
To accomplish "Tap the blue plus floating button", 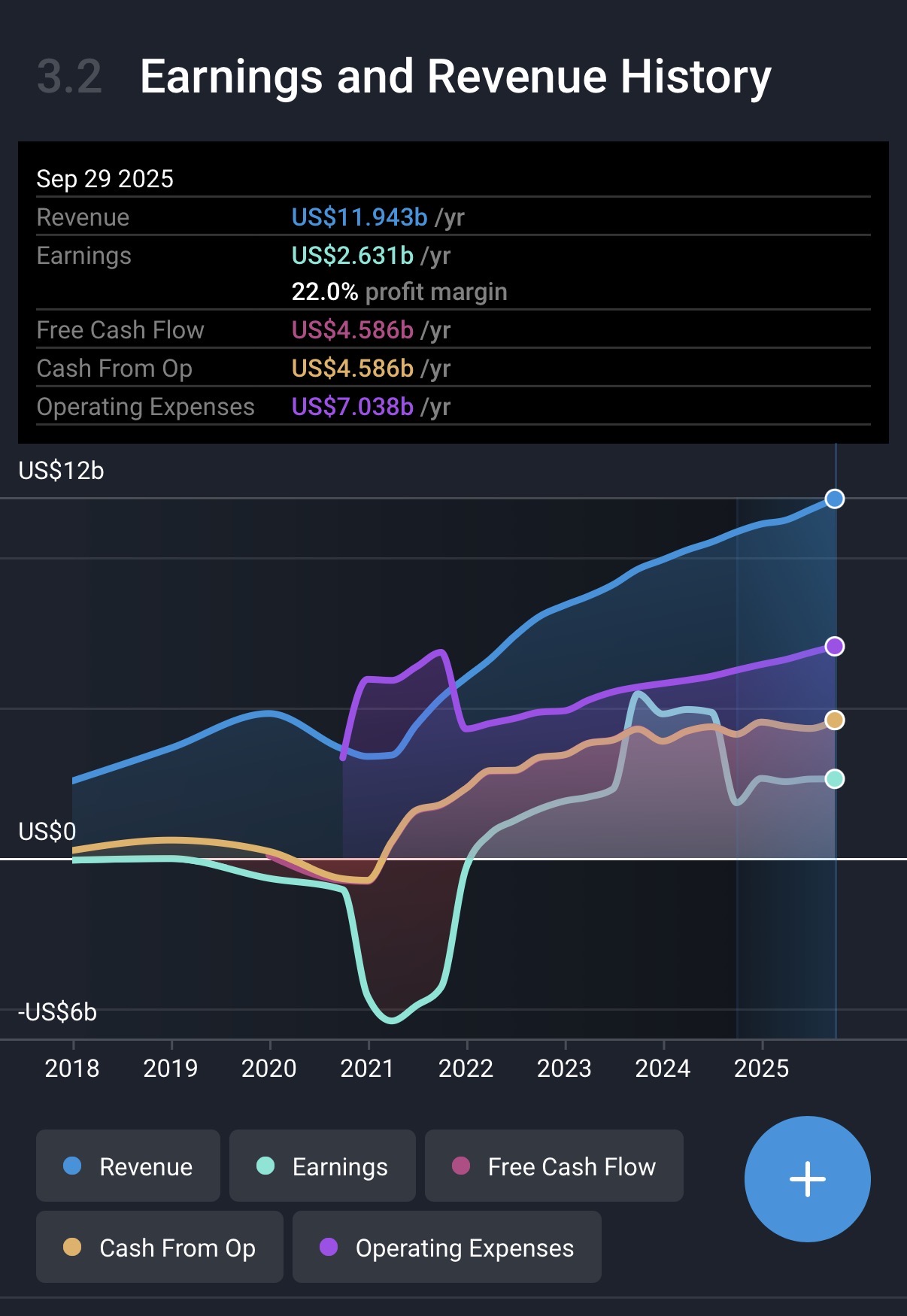I will coord(807,1178).
